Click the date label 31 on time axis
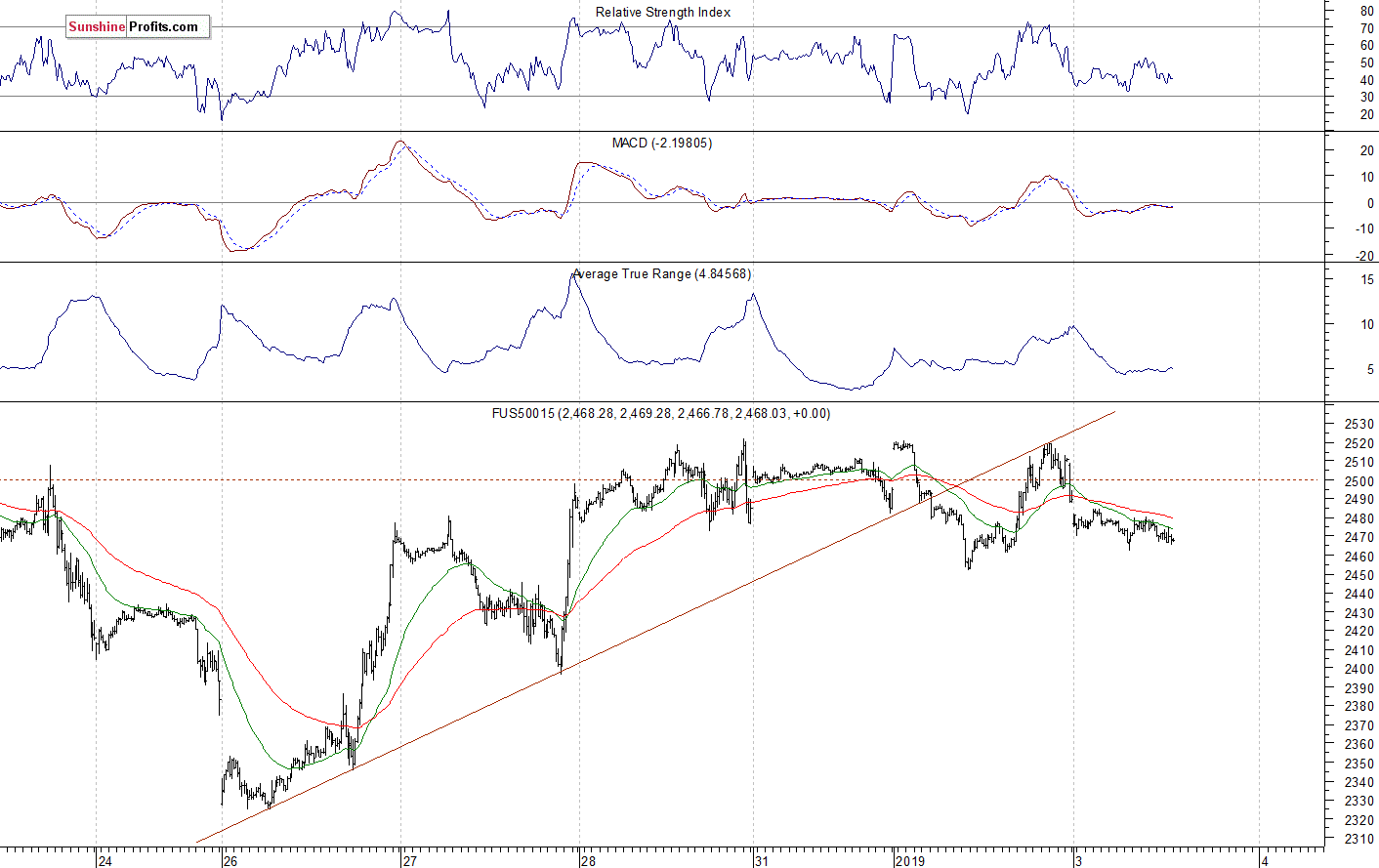1379x868 pixels. (x=762, y=861)
